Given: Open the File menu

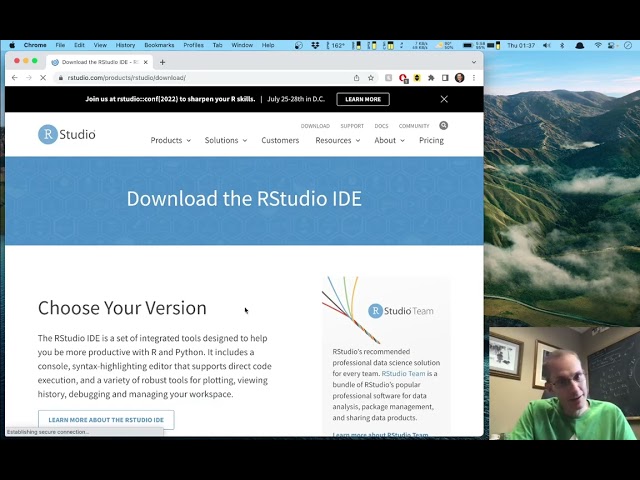Looking at the screenshot, I should (60, 45).
